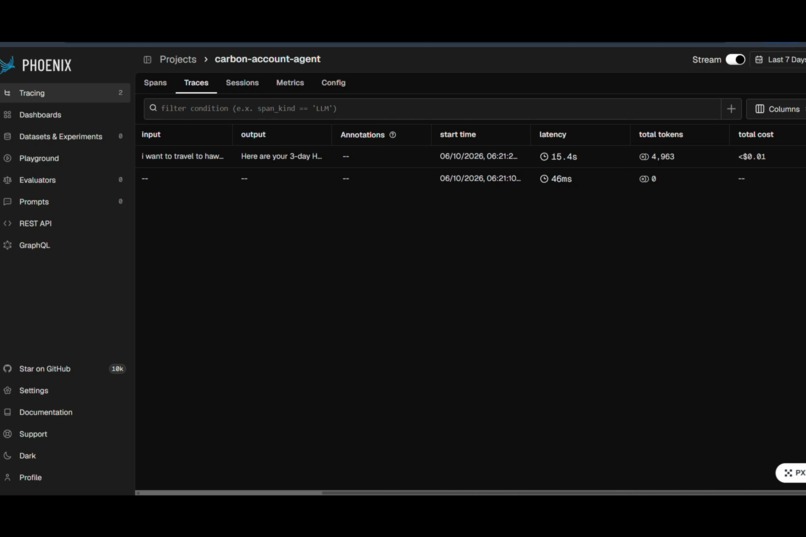Click the Playground play icon
This screenshot has width=806, height=537.
click(7, 158)
